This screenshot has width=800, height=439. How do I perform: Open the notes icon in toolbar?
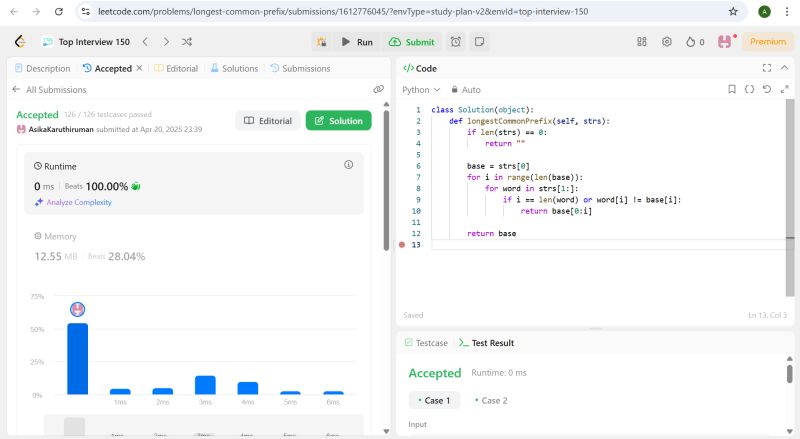479,42
